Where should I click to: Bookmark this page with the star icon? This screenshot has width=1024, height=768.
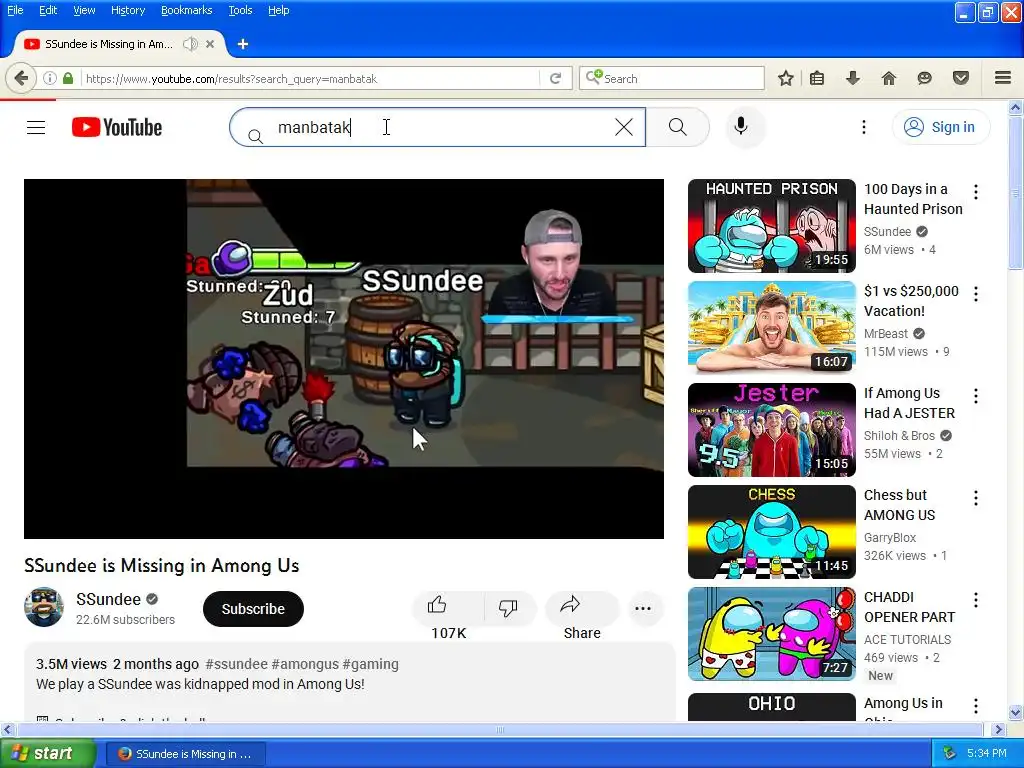[786, 78]
